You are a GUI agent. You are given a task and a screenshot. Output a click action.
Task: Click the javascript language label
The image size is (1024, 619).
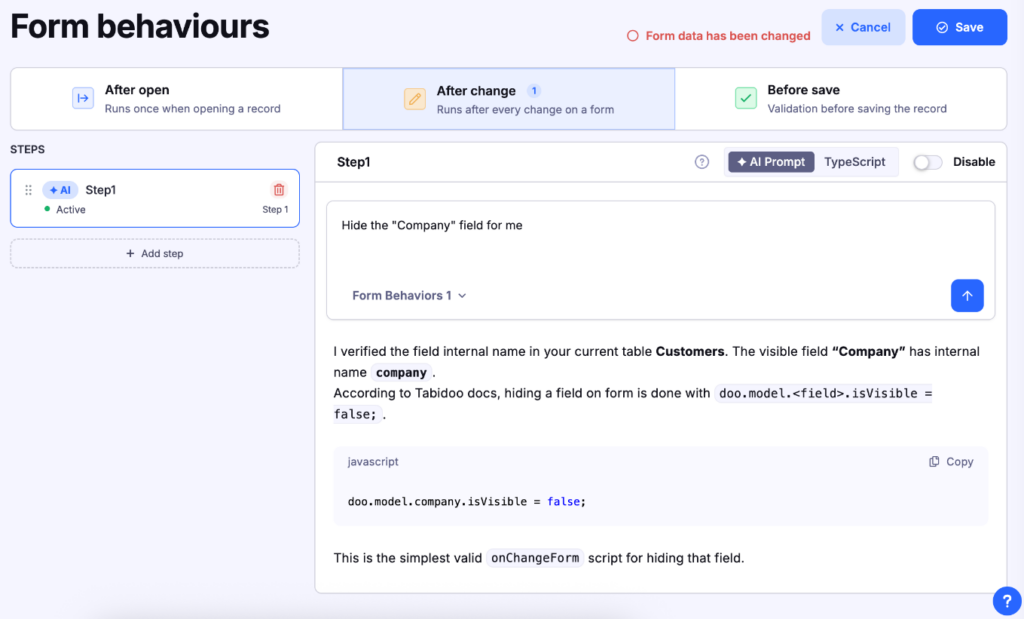[372, 462]
